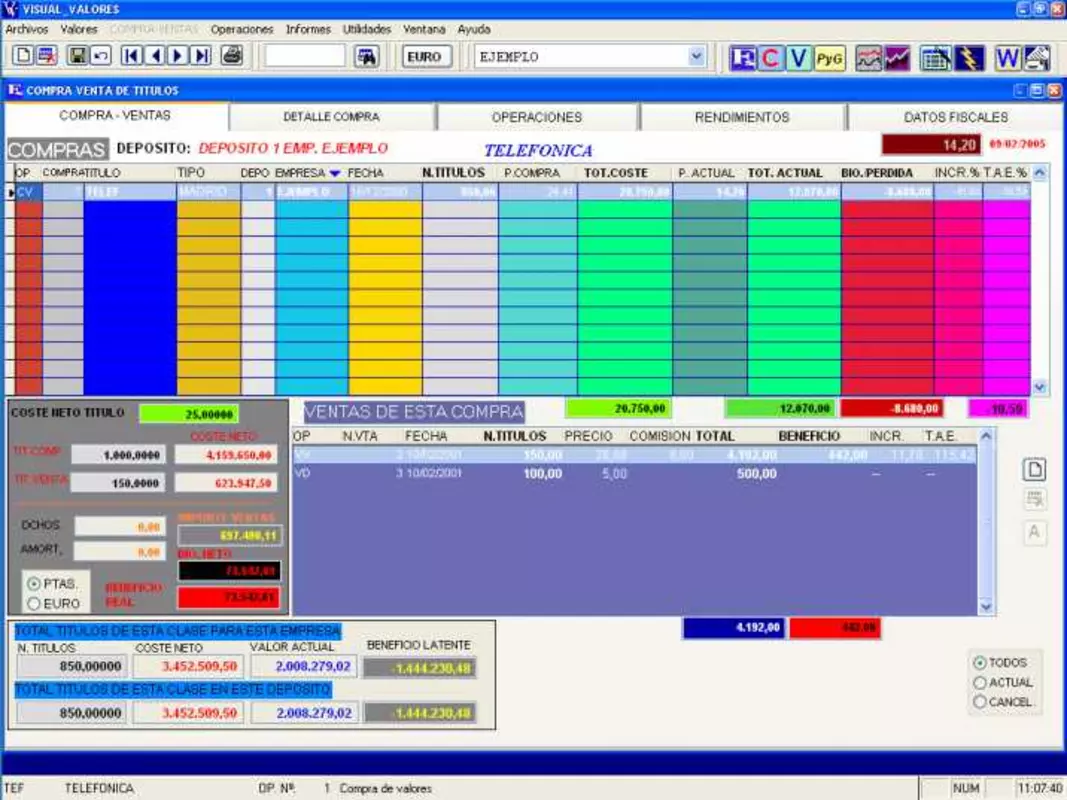Screen dimensions: 1067x800
Task: Click edit sale icon beside ventas list
Action: tap(1034, 500)
